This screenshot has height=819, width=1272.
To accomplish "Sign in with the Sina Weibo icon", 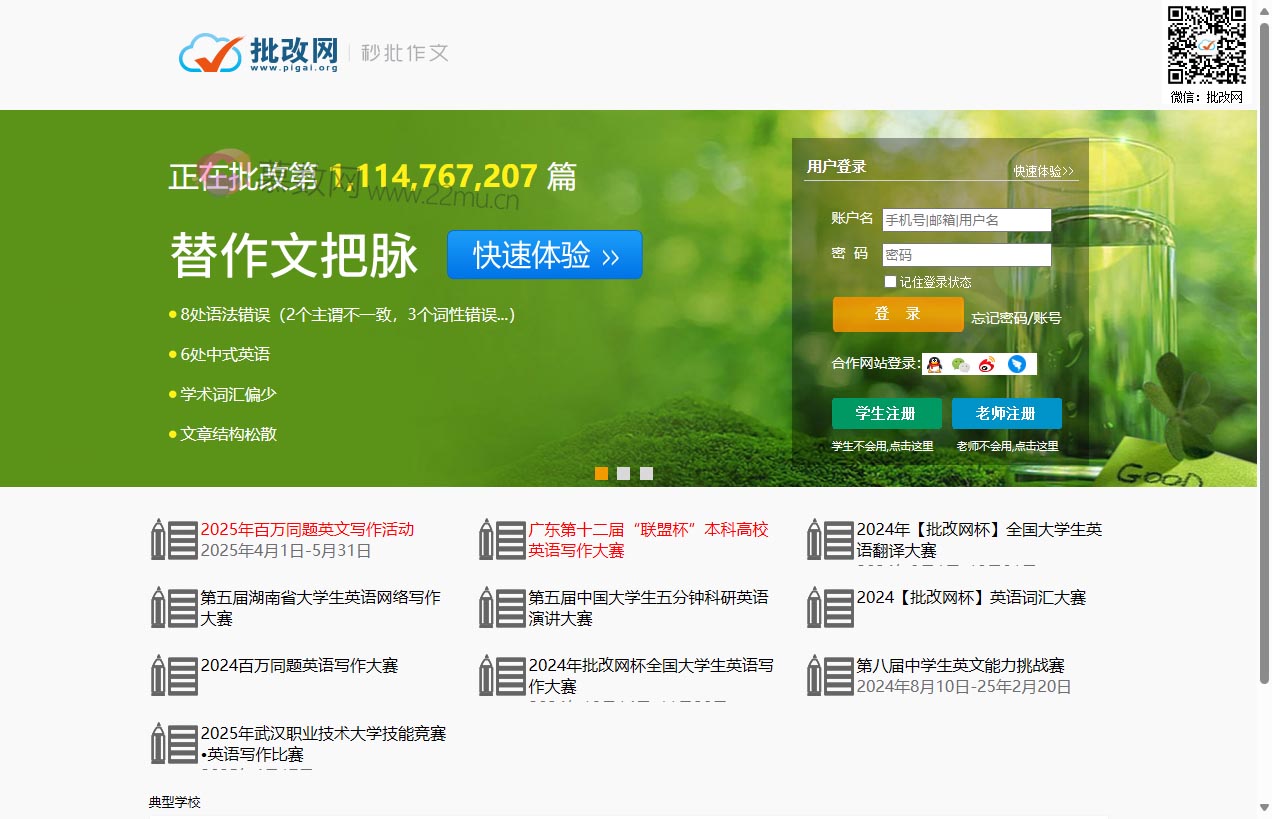I will pyautogui.click(x=988, y=364).
